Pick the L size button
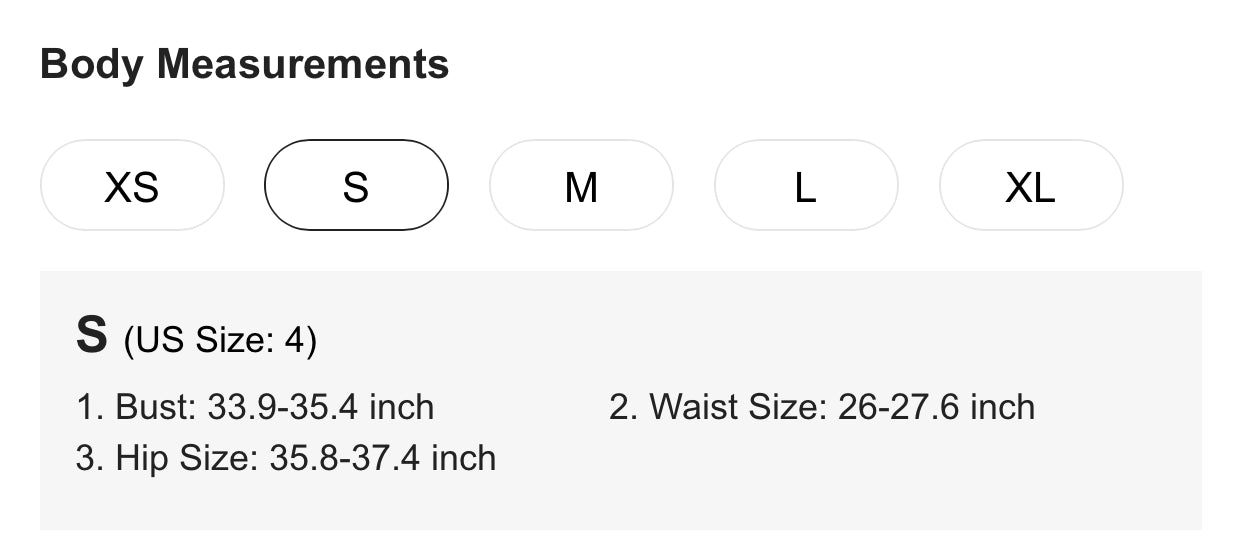This screenshot has width=1242, height=541. 806,186
